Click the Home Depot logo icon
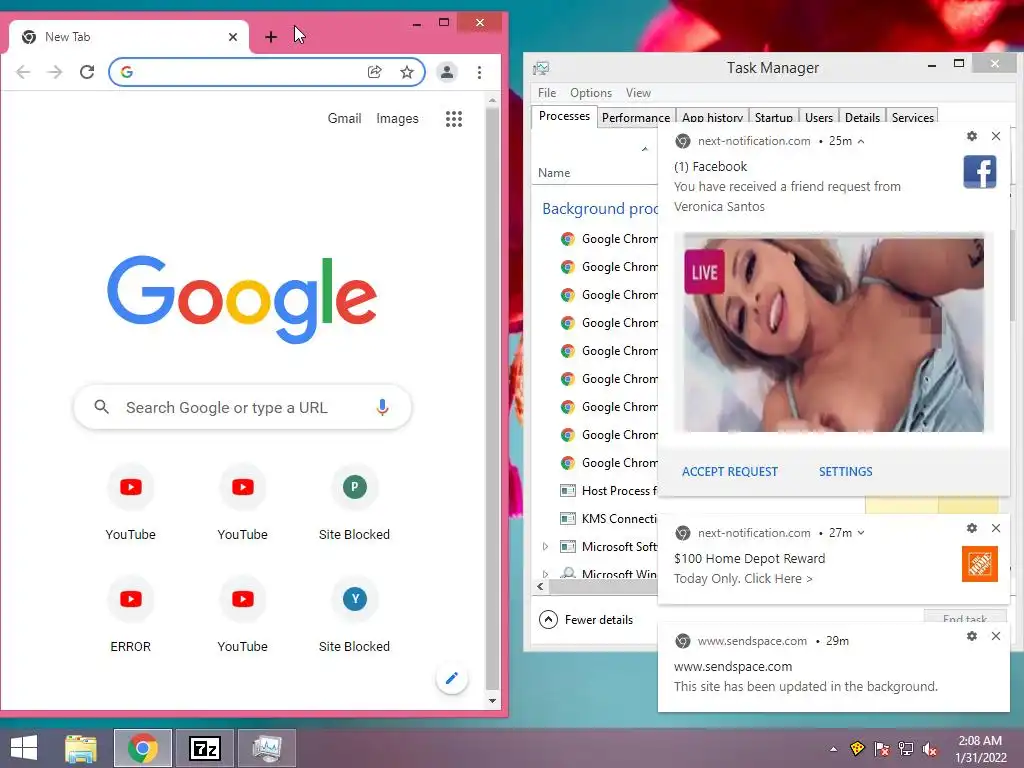This screenshot has width=1024, height=768. 980,564
